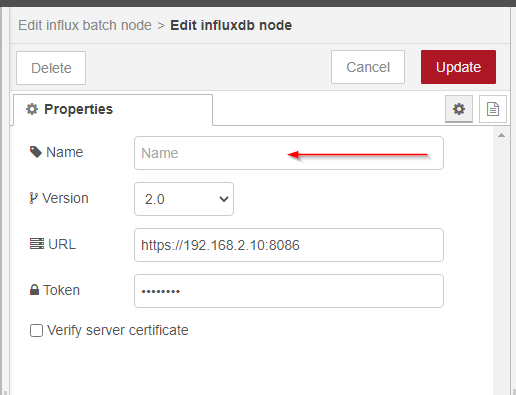516x395 pixels.
Task: Enable Verify server certificate checkbox
Action: tap(36, 331)
